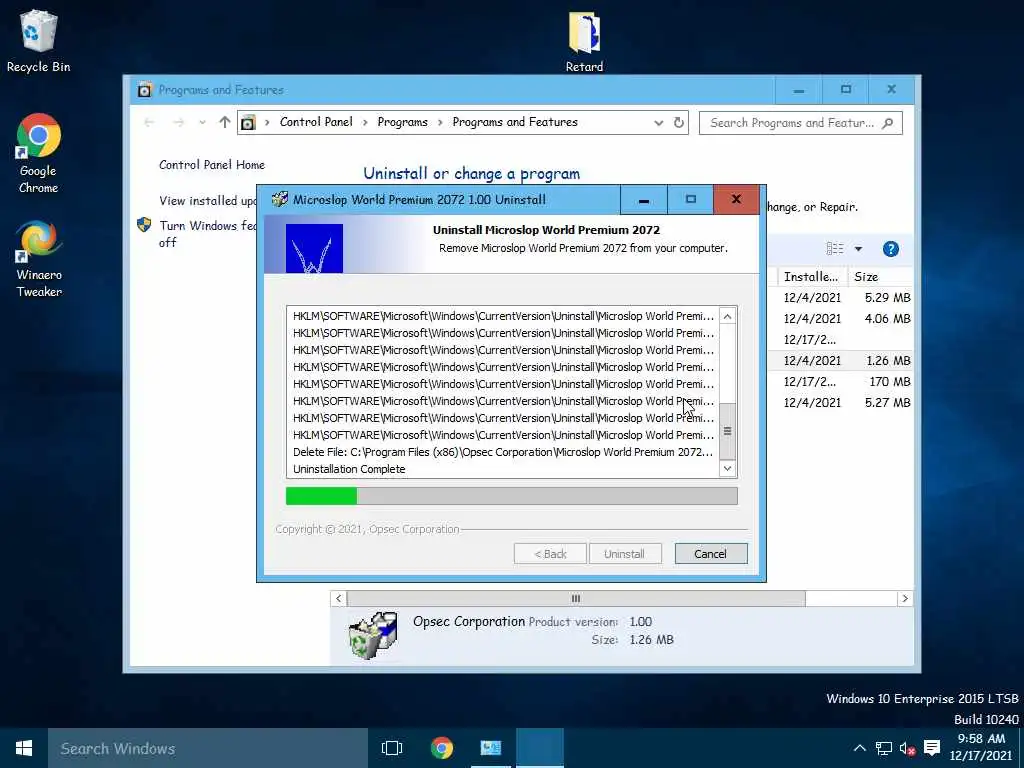Click the Delete File log entry

click(503, 452)
